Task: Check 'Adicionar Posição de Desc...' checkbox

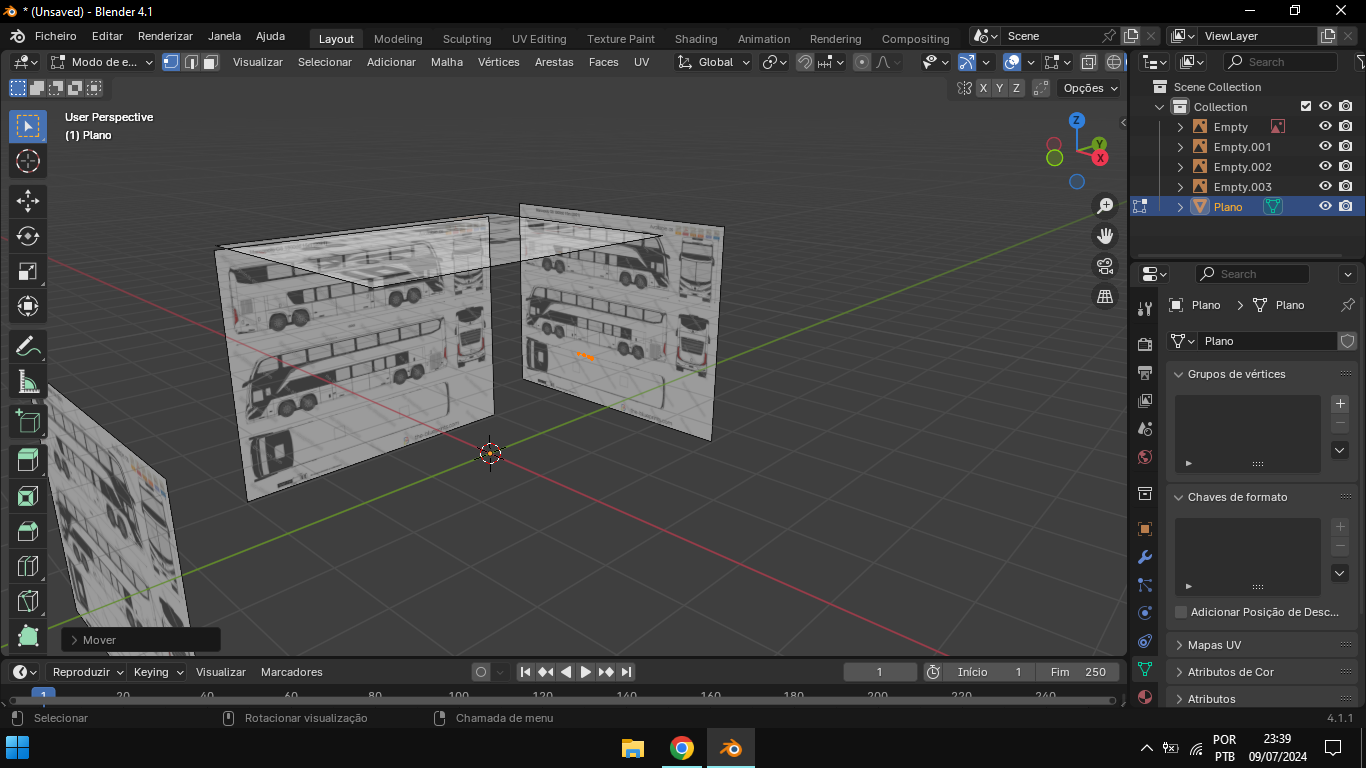Action: click(1181, 612)
